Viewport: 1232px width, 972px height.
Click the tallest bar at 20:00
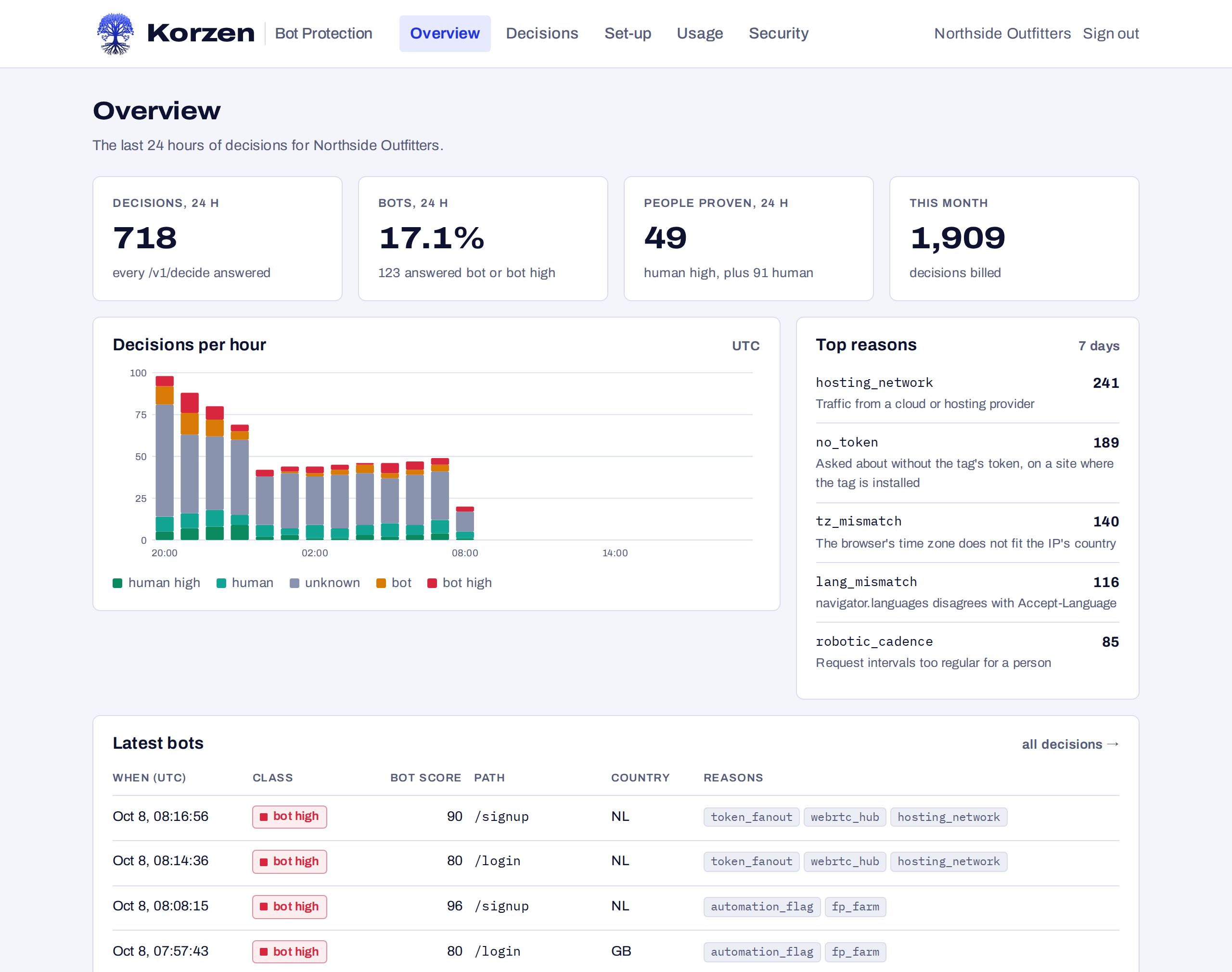[165, 458]
